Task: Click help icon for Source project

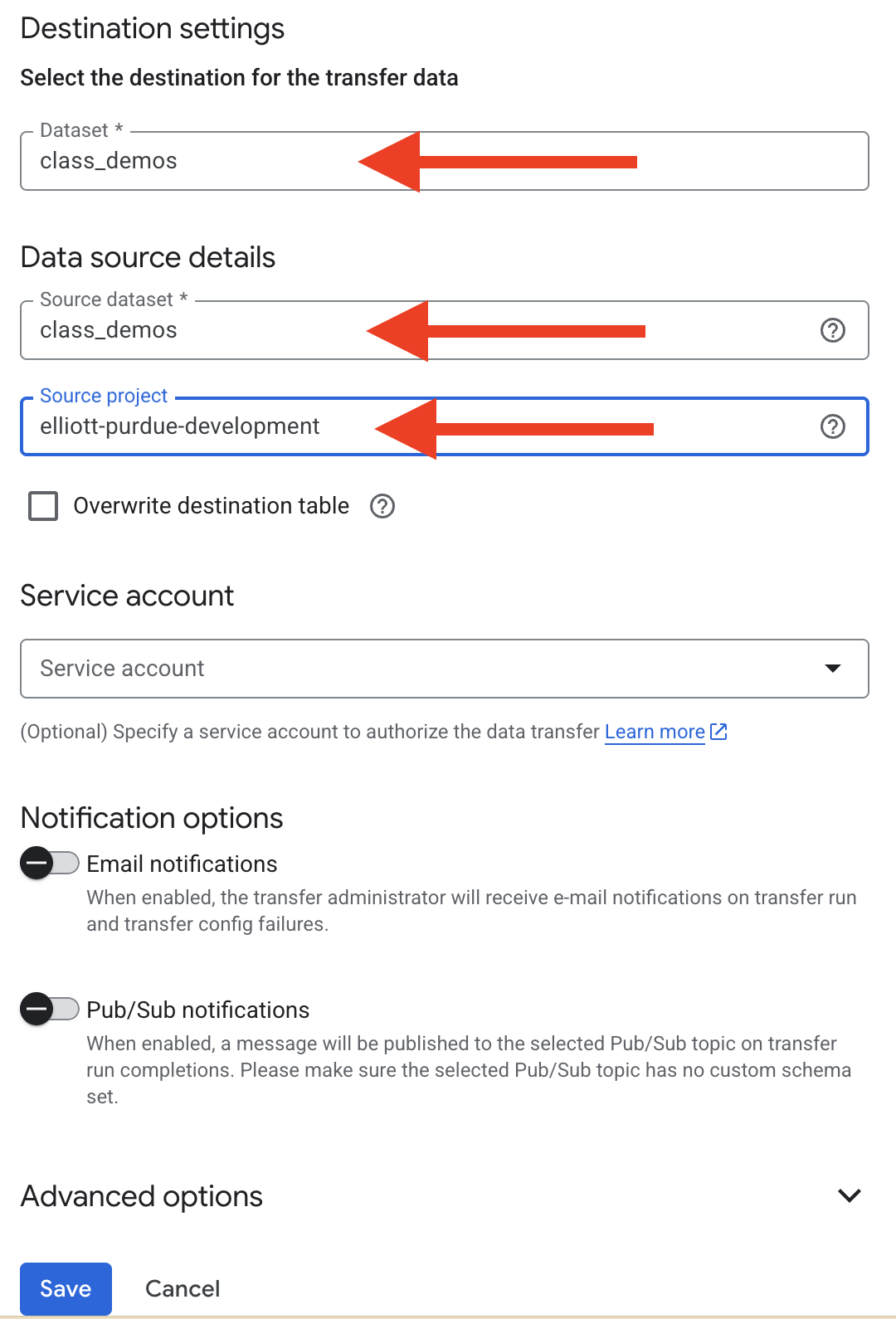Action: pos(832,426)
